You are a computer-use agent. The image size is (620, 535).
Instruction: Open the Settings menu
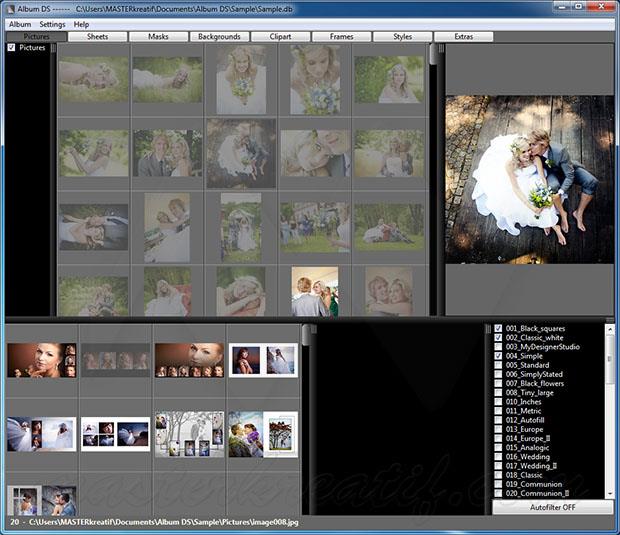(52, 24)
